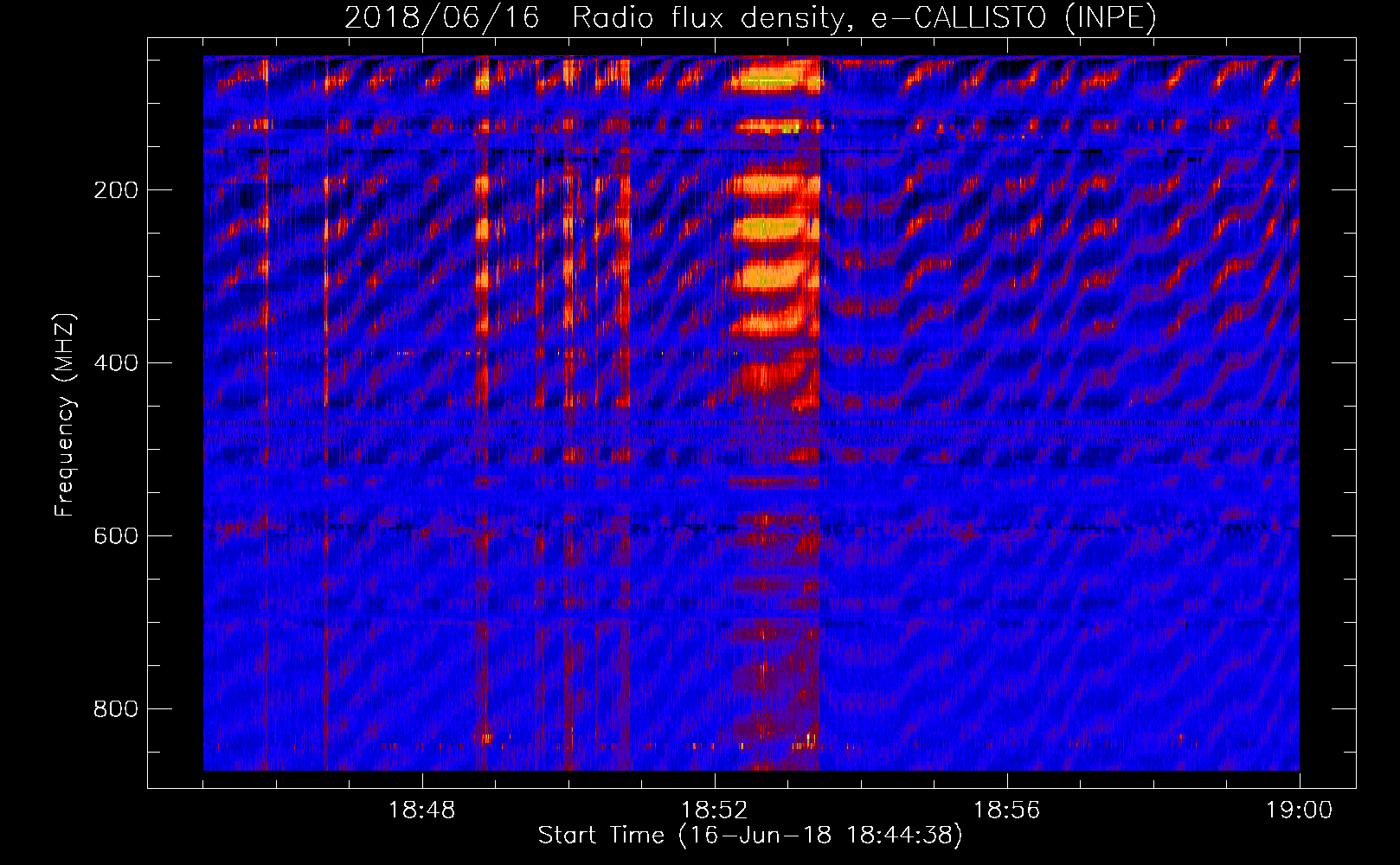Click the 800 frequency tick label
This screenshot has width=1400, height=865.
116,709
